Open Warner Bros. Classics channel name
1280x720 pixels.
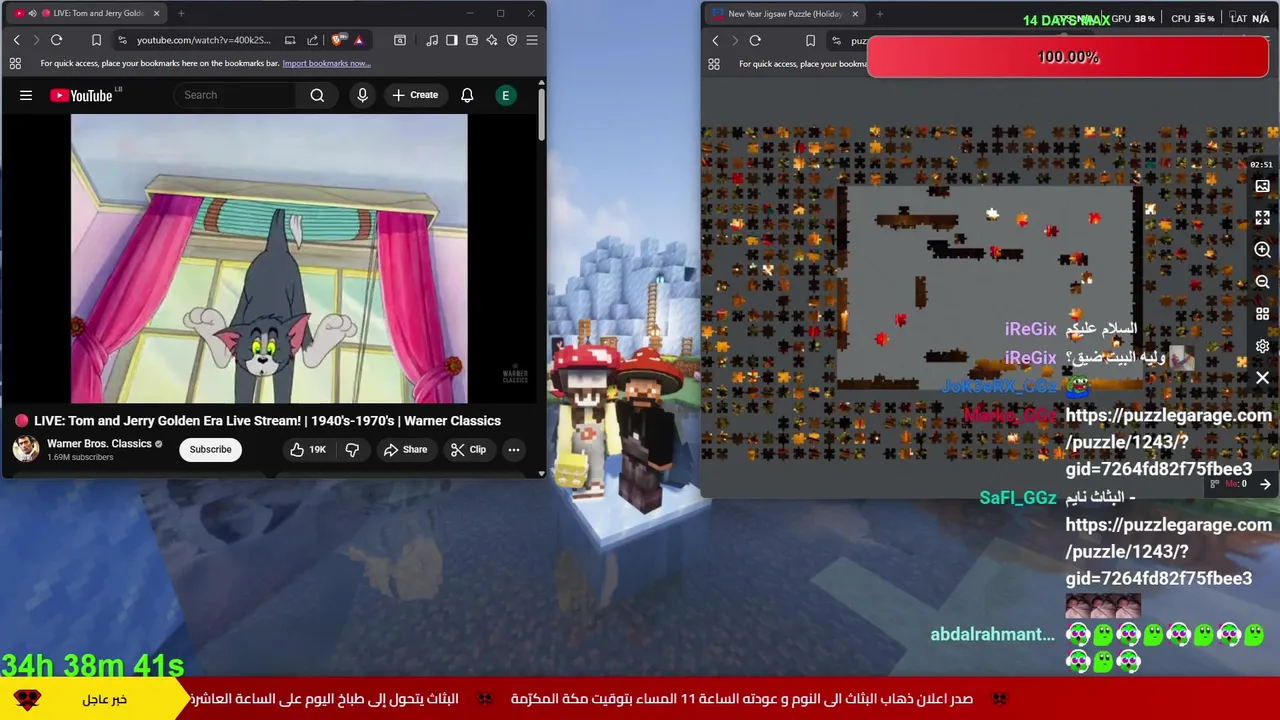tap(99, 444)
